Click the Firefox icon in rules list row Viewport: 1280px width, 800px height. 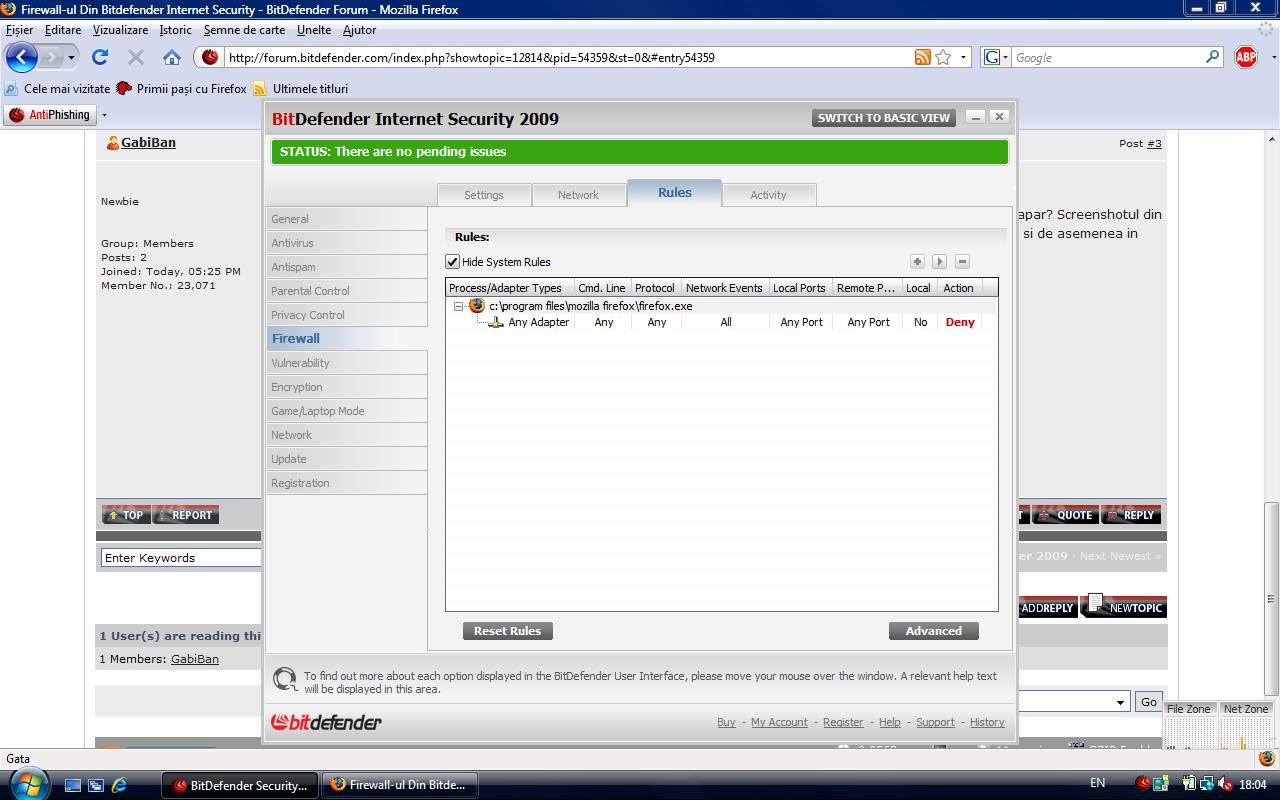tap(477, 306)
